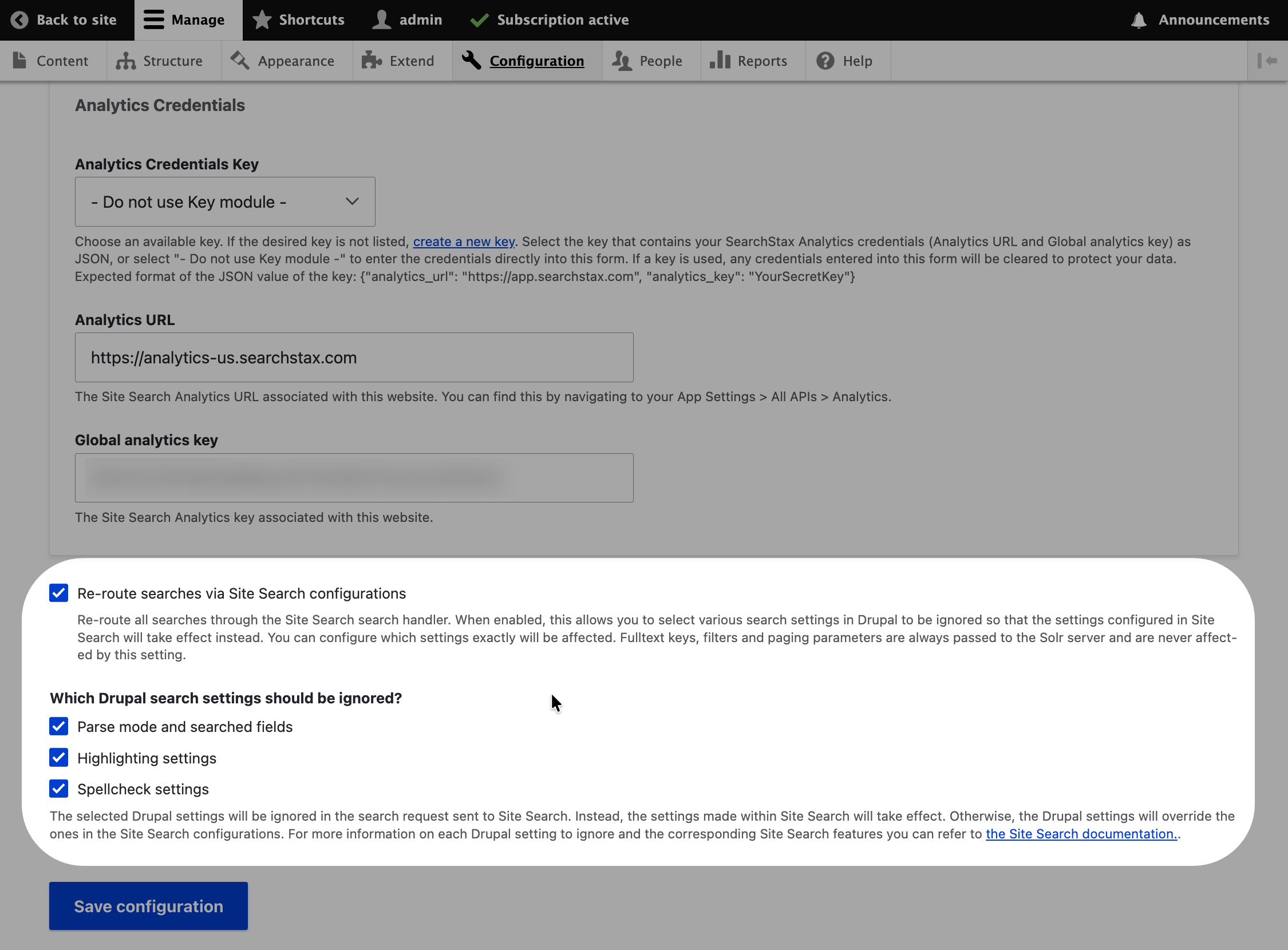Click the Parse mode and searched fields label
The height and width of the screenshot is (950, 1288).
[x=185, y=727]
